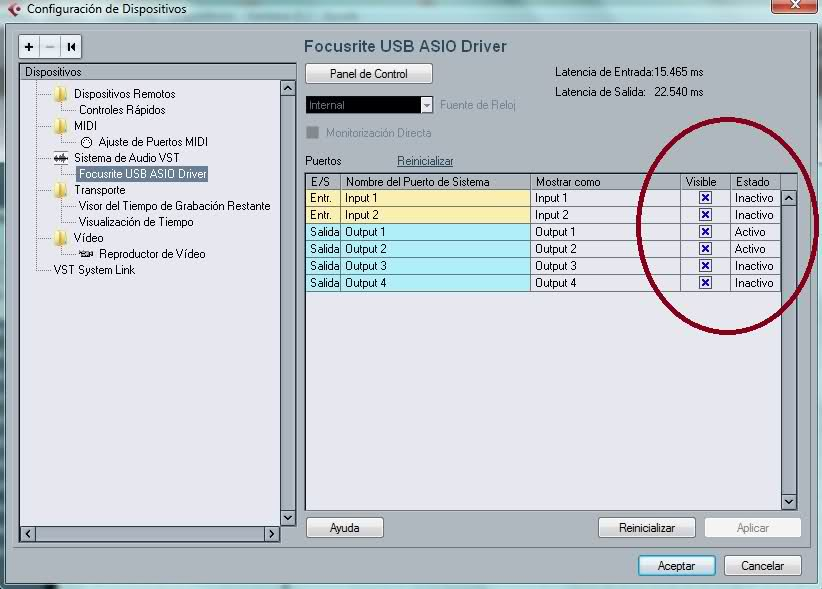Click the Sistema de Audio VST waveform icon

pos(61,158)
